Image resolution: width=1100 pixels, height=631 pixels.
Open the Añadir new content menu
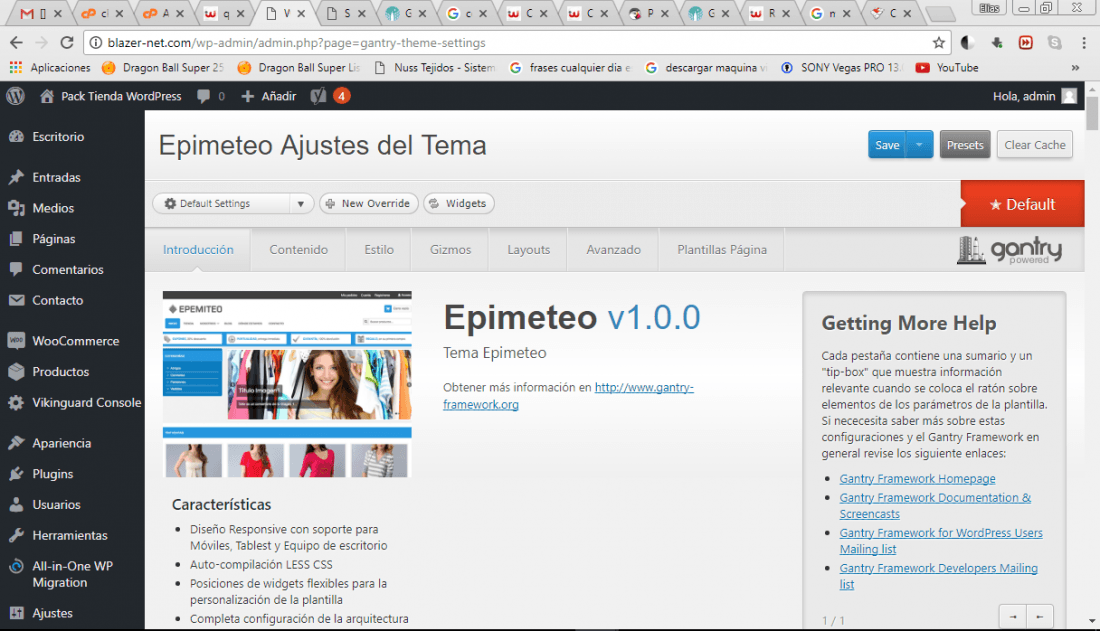(269, 96)
